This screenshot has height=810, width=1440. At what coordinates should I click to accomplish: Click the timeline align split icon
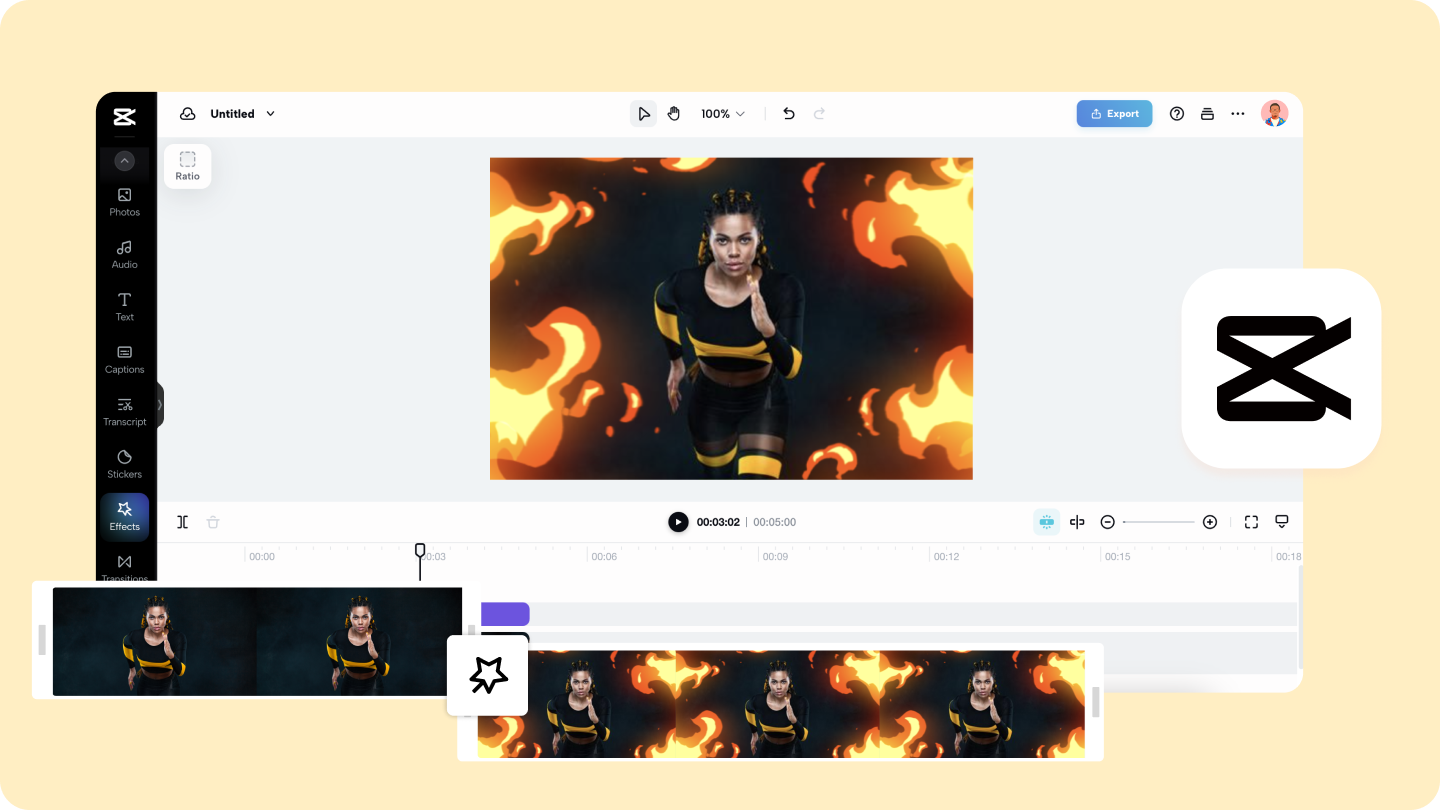pos(1077,522)
